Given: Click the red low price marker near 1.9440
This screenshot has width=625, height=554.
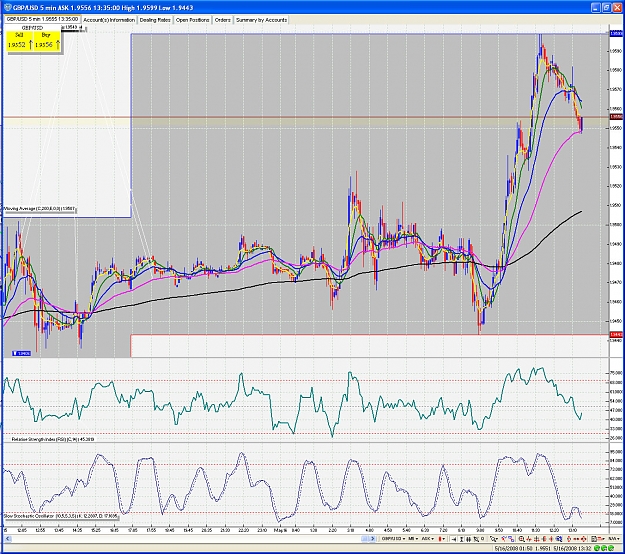Looking at the screenshot, I should (x=616, y=335).
